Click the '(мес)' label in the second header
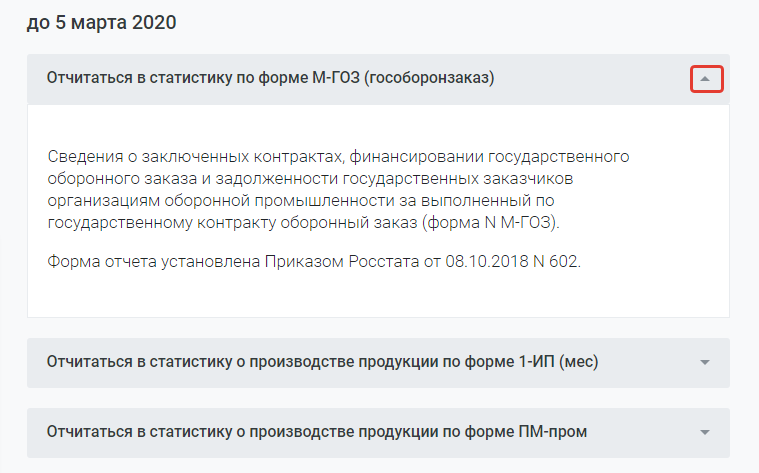The height and width of the screenshot is (473, 759). pos(576,361)
